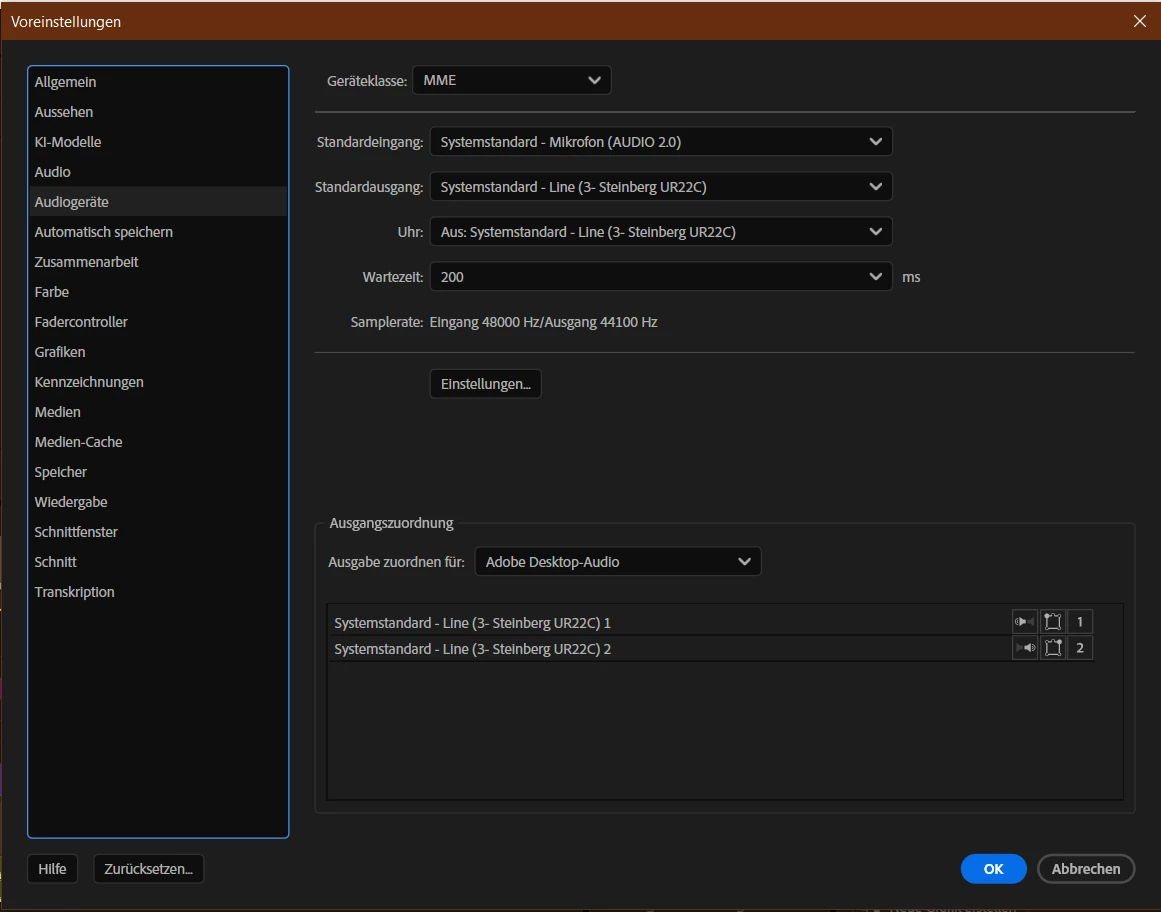Select Audiogeräte preferences category
The height and width of the screenshot is (912, 1161).
click(x=158, y=202)
